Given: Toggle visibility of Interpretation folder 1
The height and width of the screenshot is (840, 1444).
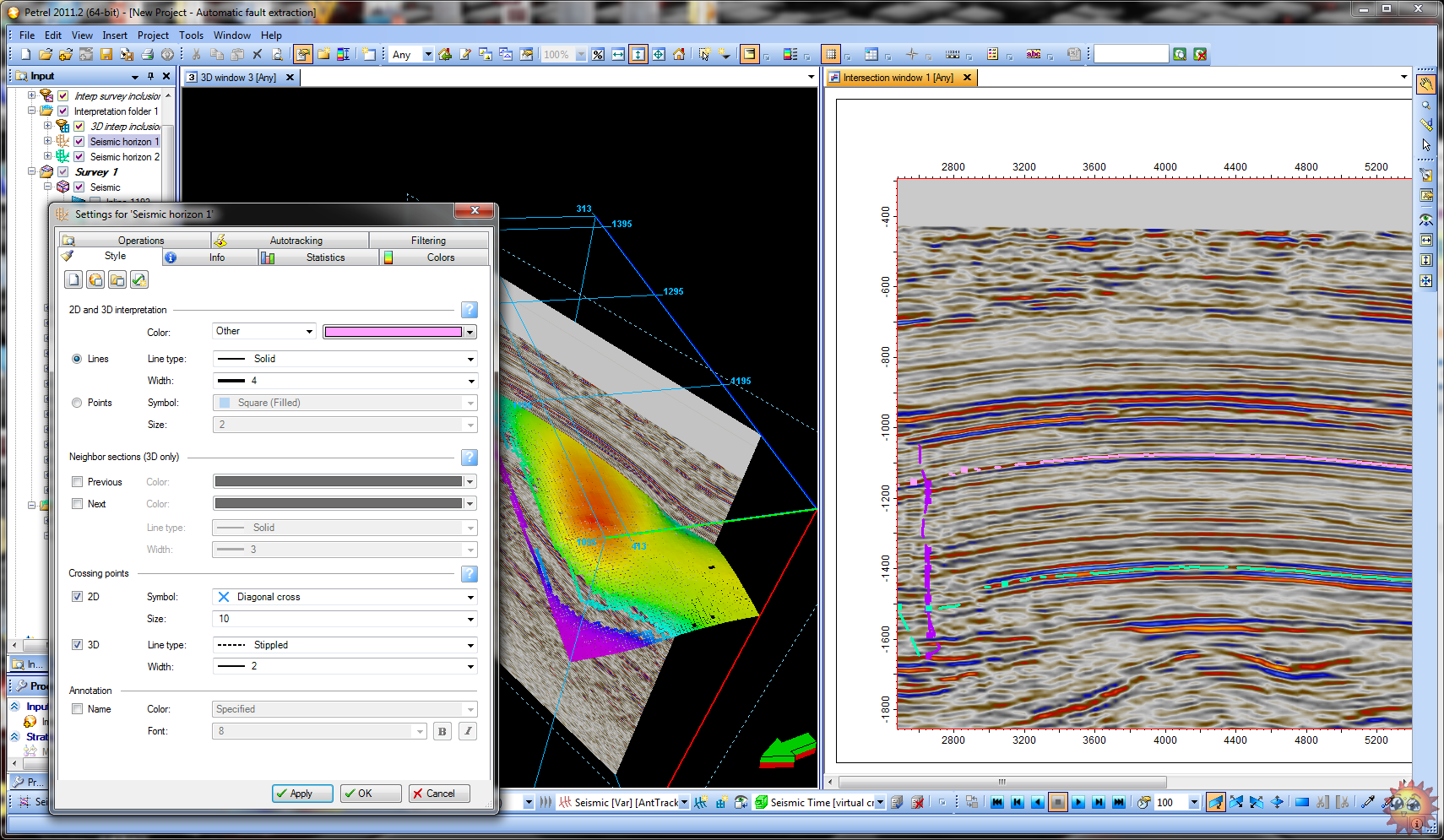Looking at the screenshot, I should (x=62, y=111).
